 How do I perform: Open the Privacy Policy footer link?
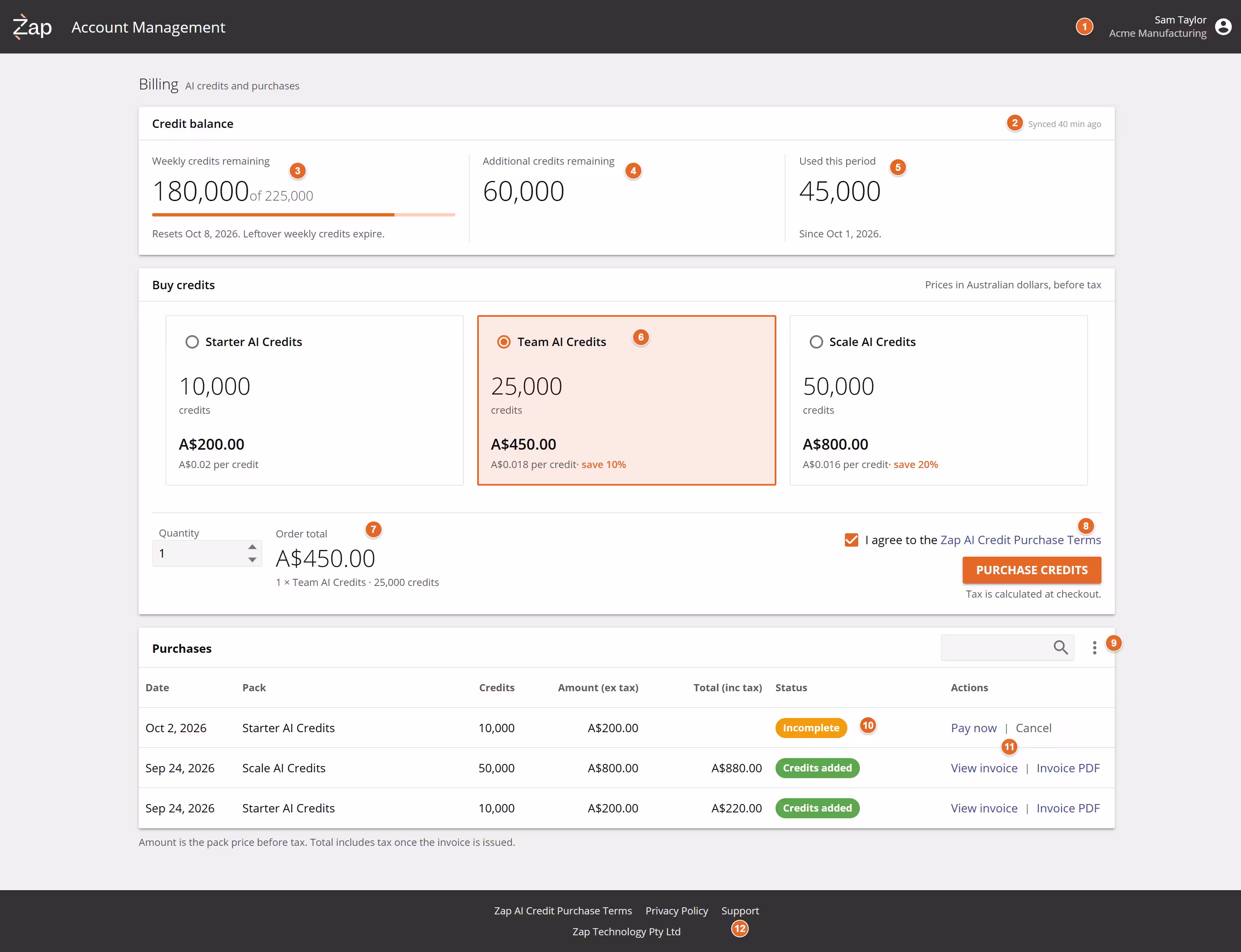(676, 911)
